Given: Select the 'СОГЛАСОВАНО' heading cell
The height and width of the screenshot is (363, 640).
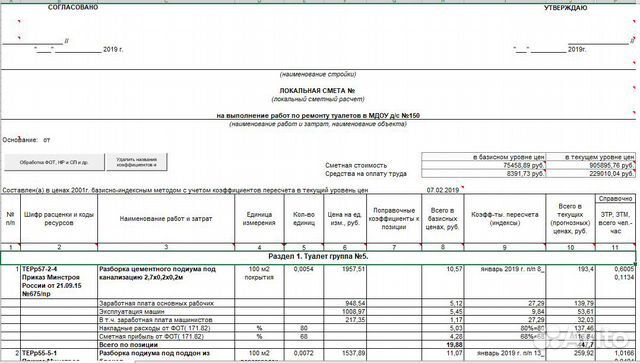Looking at the screenshot, I should click(73, 7).
